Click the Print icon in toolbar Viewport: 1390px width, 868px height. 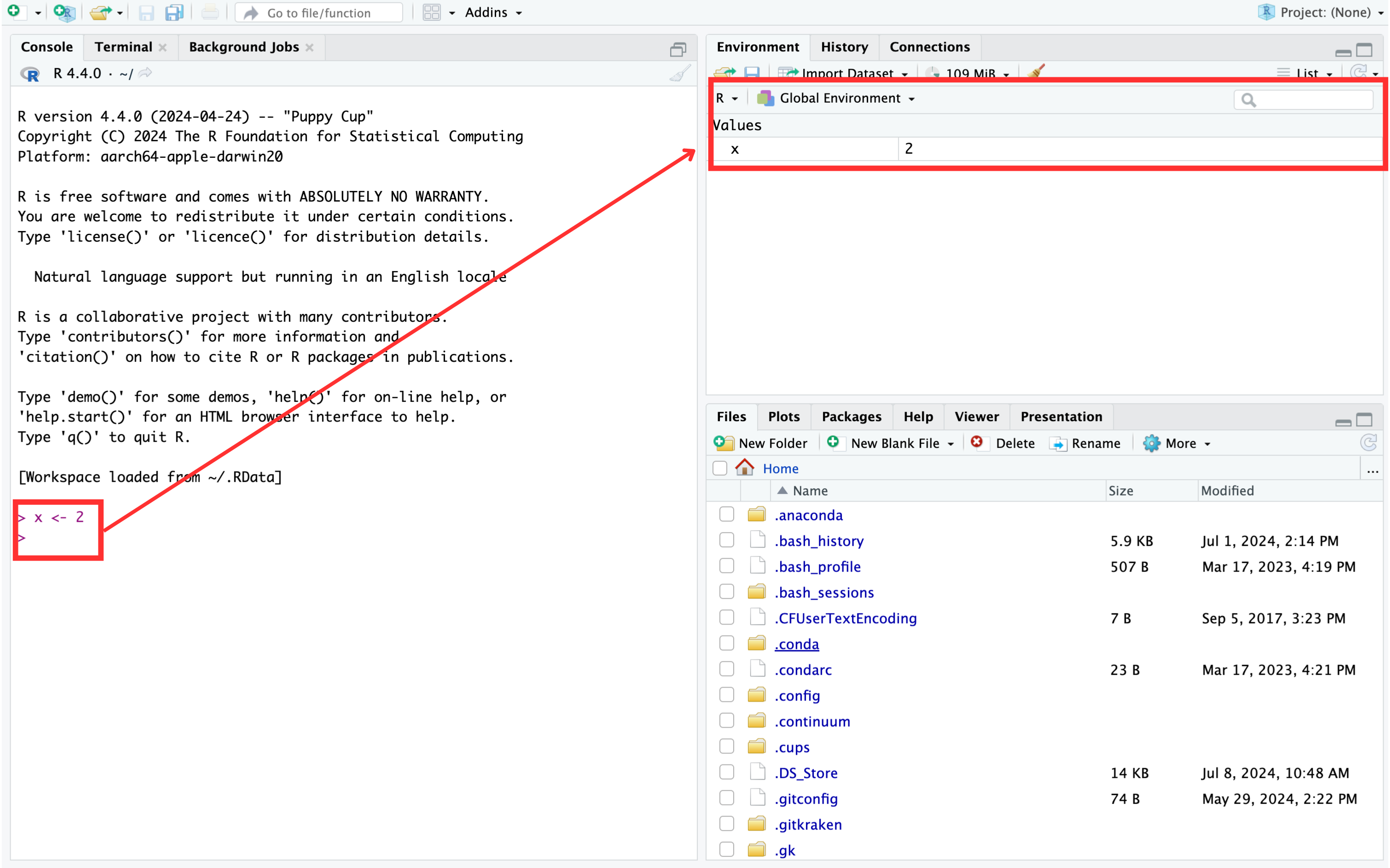[210, 12]
